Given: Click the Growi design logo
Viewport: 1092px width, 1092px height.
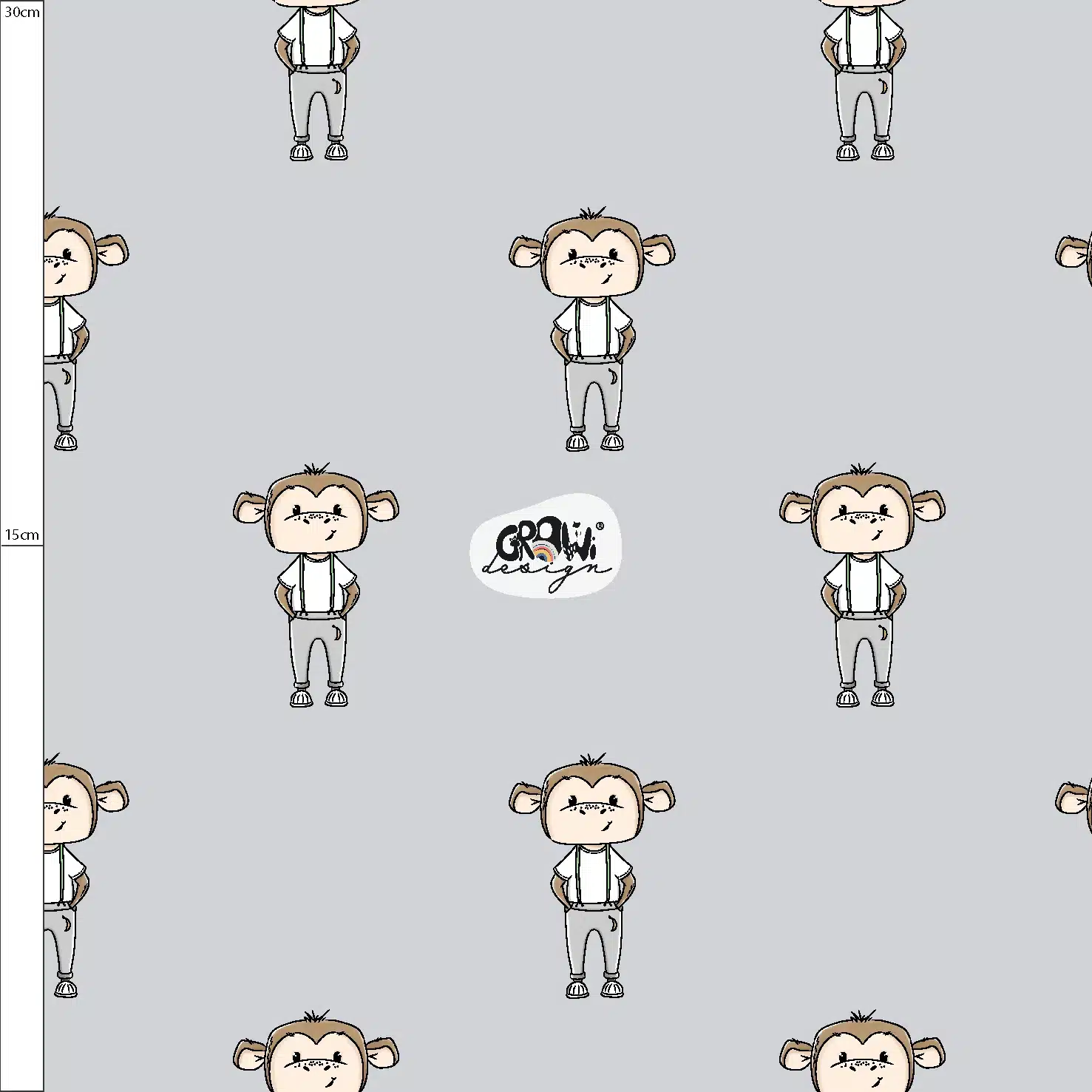Looking at the screenshot, I should (546, 547).
